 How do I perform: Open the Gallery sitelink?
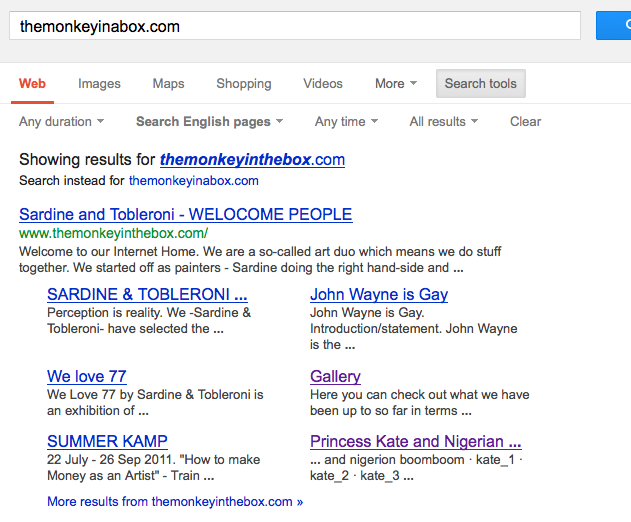point(335,376)
